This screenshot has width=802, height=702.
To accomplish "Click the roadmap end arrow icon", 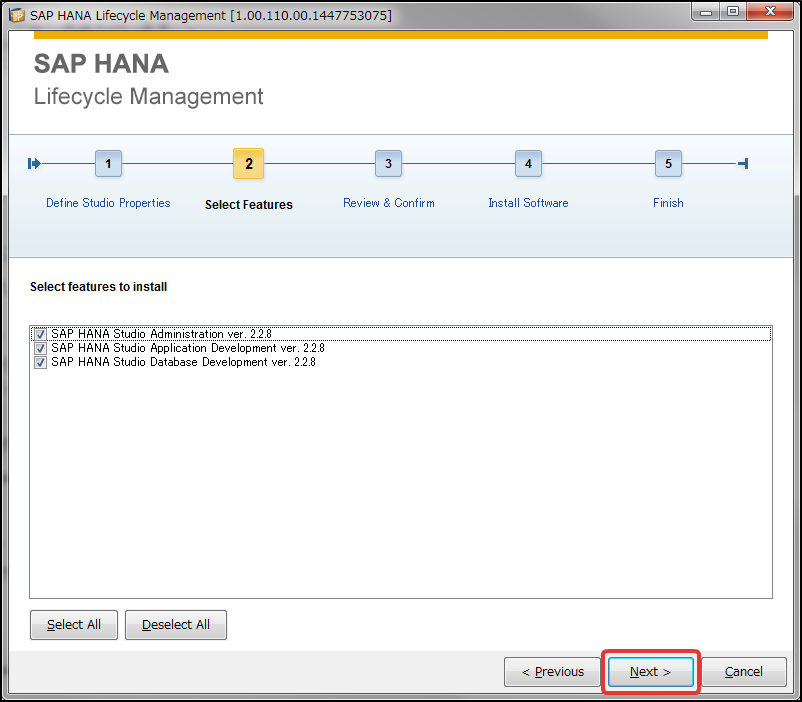I will tap(742, 163).
